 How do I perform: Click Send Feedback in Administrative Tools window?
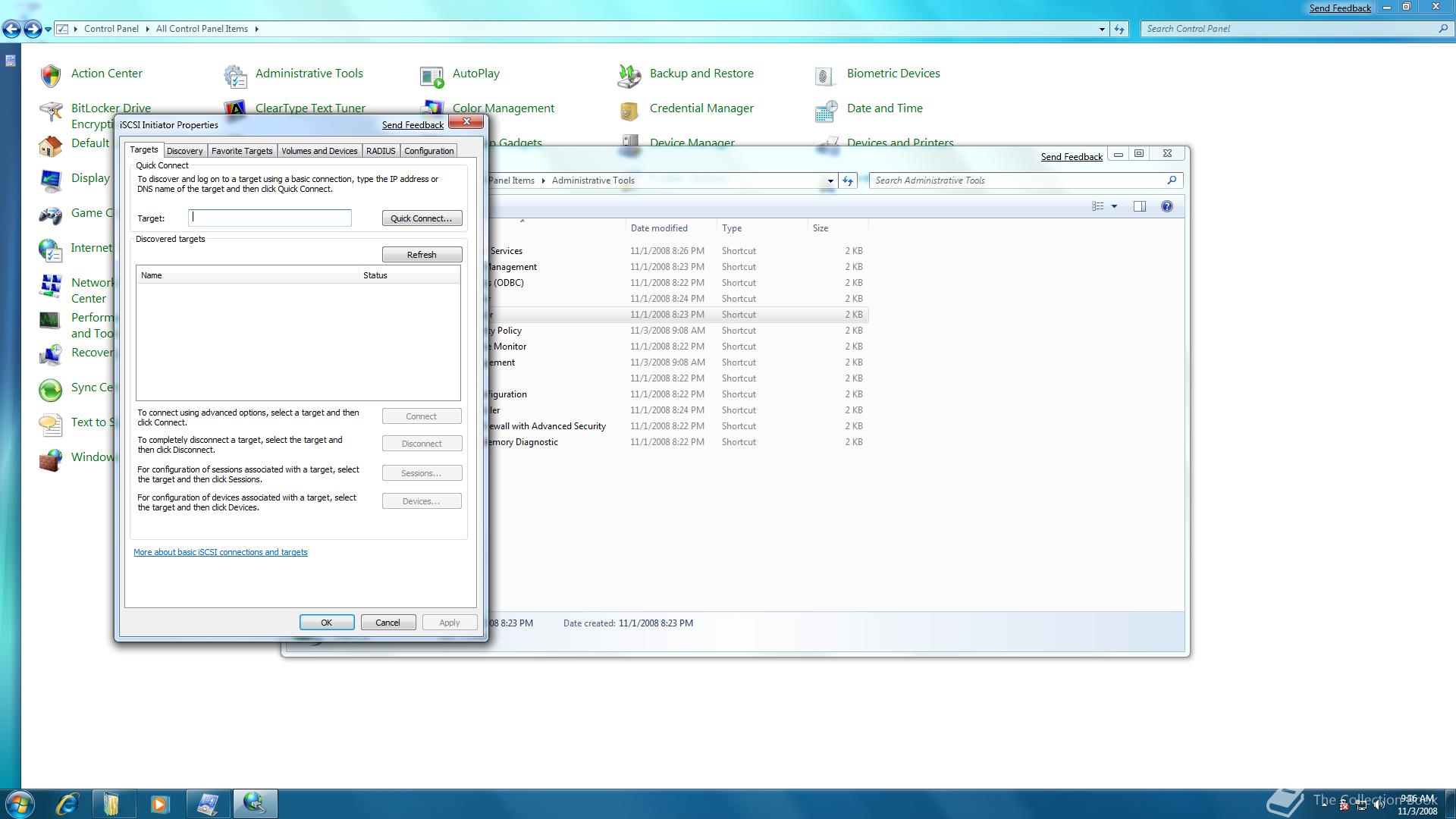coord(1072,157)
